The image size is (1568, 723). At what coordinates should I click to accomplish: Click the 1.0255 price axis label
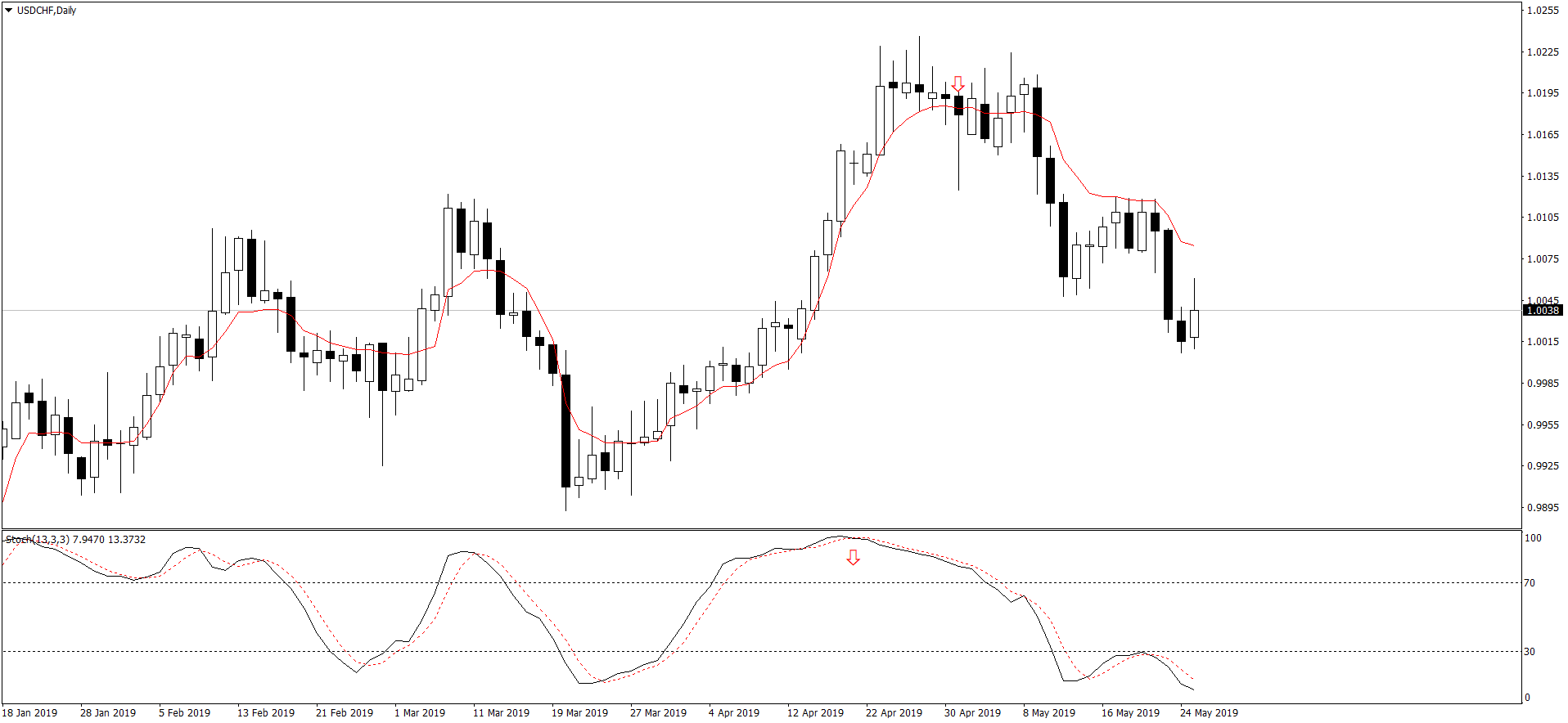(x=1543, y=11)
